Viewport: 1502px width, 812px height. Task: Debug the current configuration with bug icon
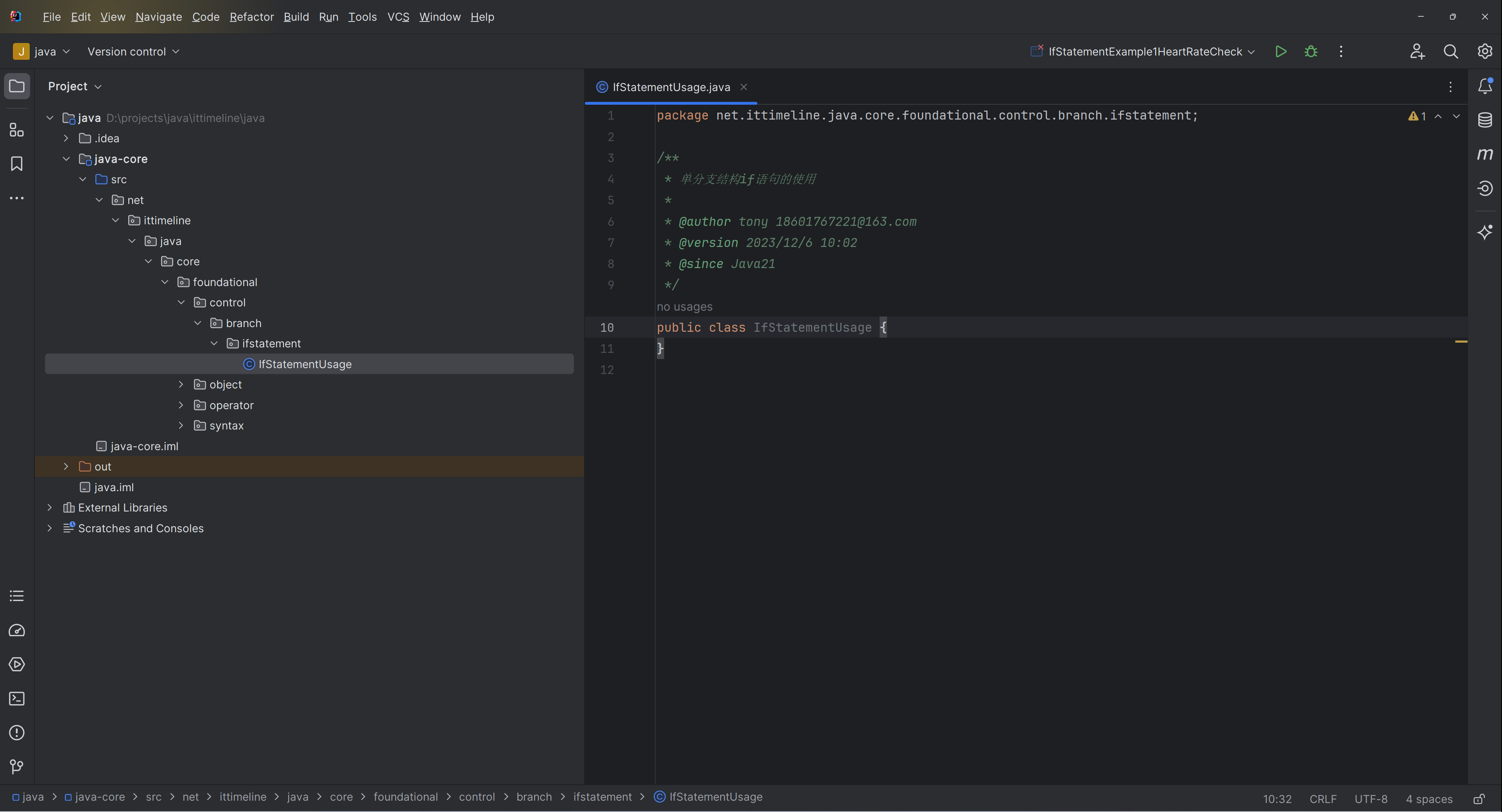click(x=1311, y=51)
